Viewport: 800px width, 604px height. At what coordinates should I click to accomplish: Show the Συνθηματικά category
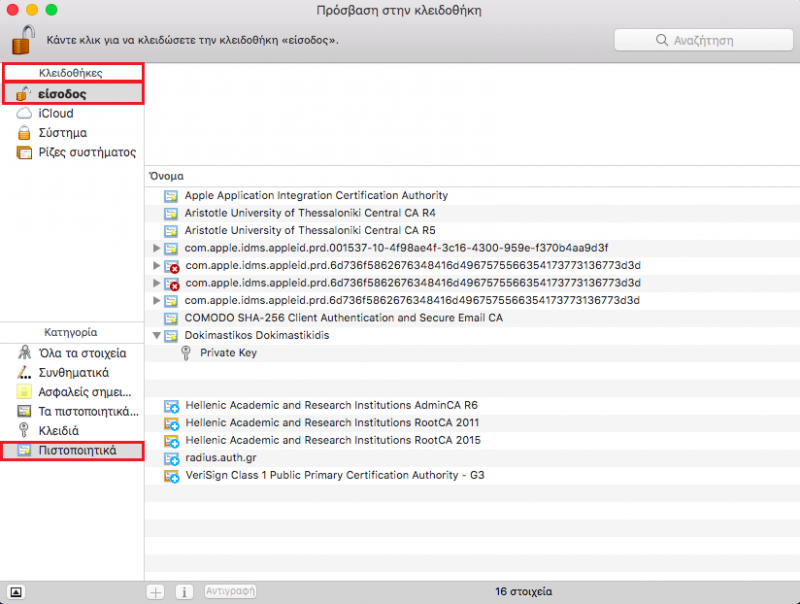pos(72,372)
